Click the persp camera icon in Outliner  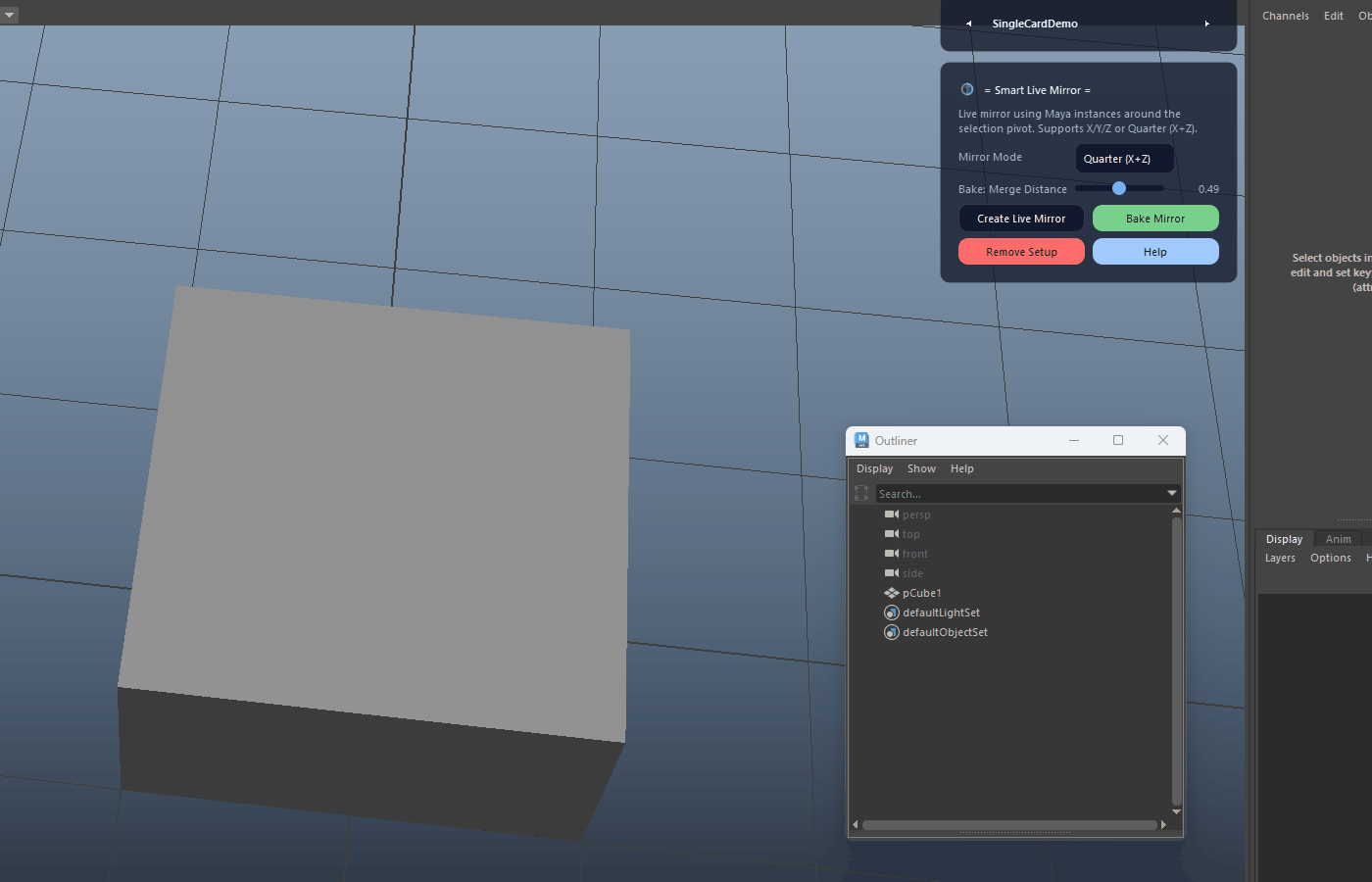[892, 514]
